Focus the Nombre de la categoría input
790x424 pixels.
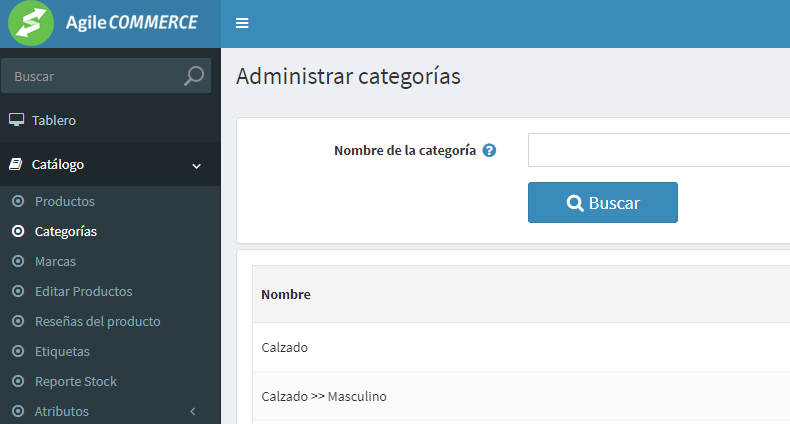[659, 150]
